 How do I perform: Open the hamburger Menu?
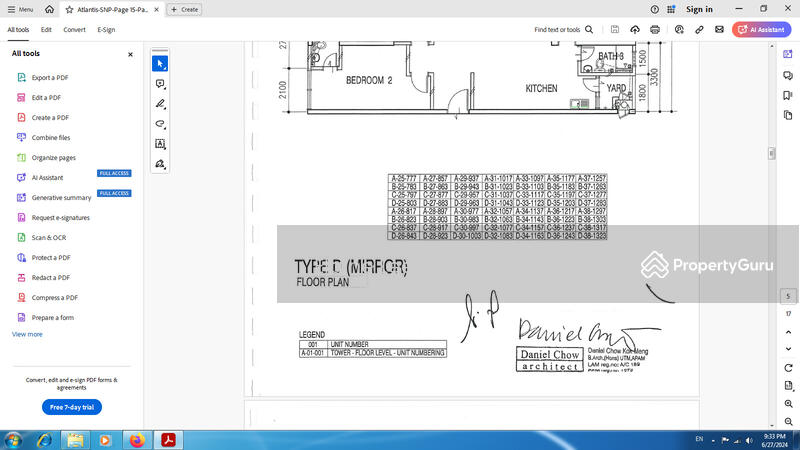pos(20,9)
